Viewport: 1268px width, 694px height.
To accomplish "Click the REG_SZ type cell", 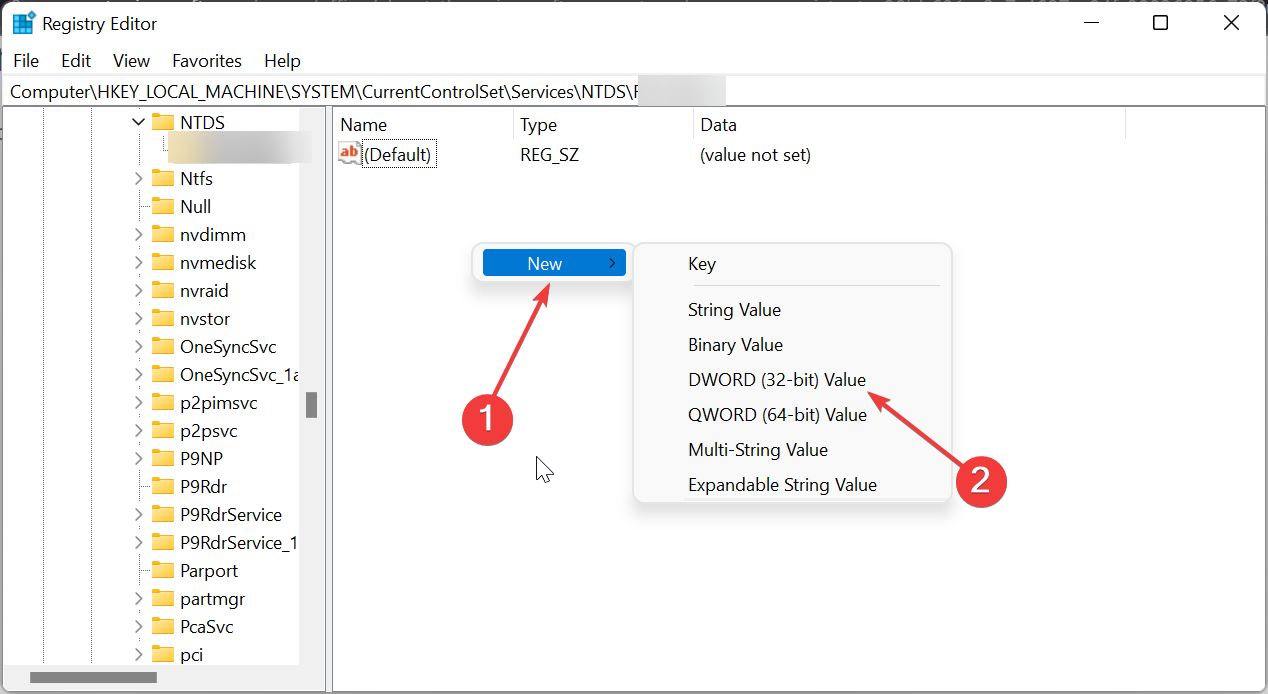I will click(549, 155).
